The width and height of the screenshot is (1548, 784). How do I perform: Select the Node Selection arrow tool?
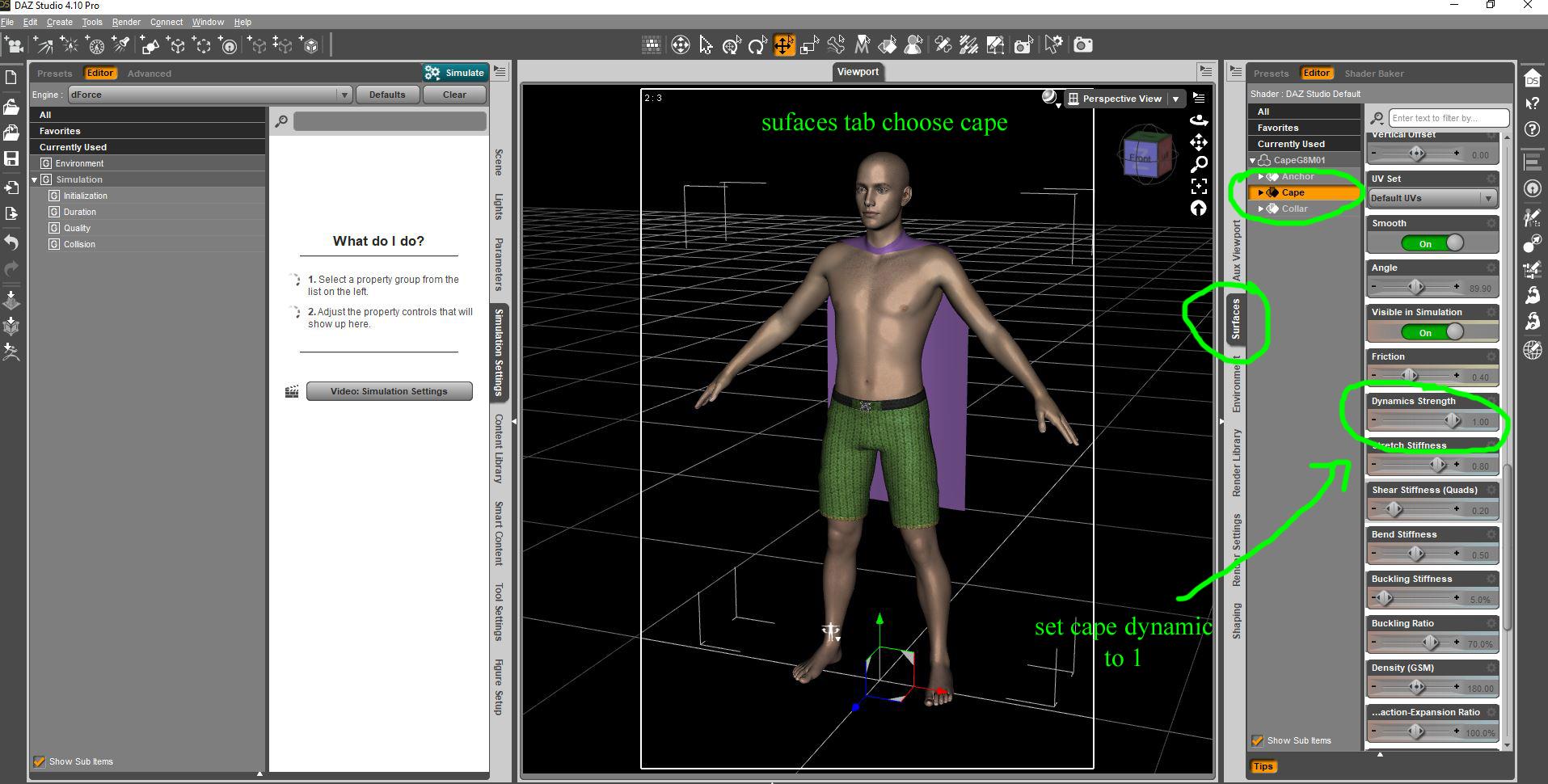coord(706,45)
